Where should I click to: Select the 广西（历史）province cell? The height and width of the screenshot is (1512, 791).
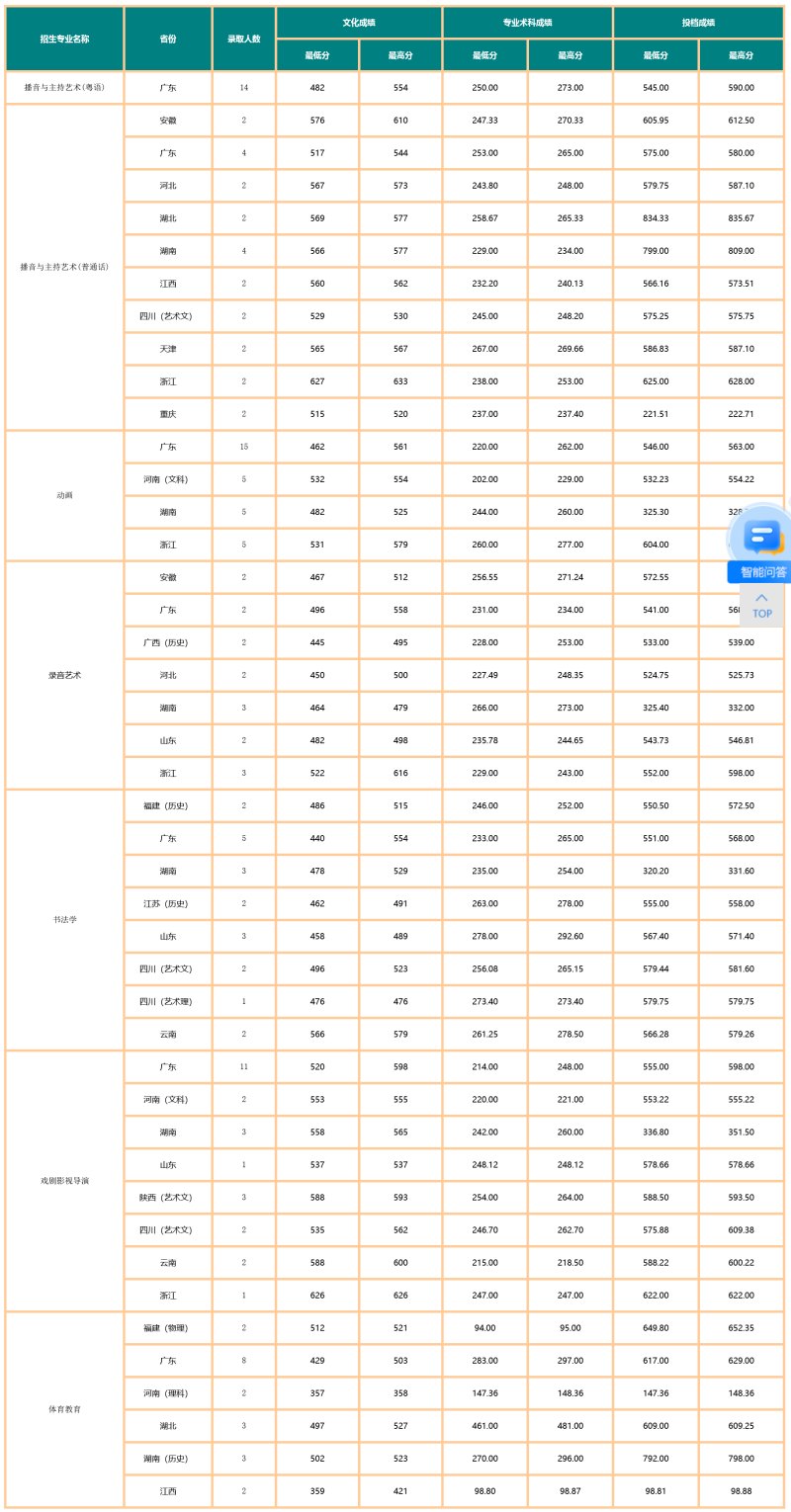point(168,642)
